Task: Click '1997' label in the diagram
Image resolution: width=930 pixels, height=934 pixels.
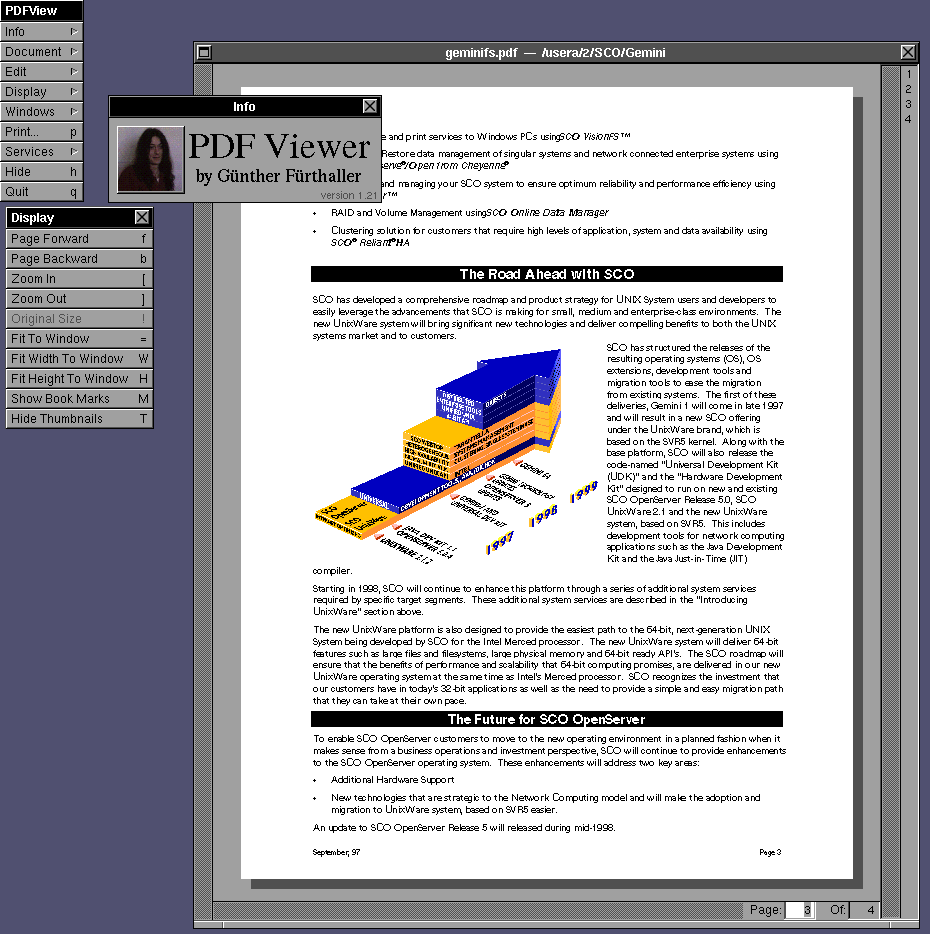Action: tap(499, 543)
